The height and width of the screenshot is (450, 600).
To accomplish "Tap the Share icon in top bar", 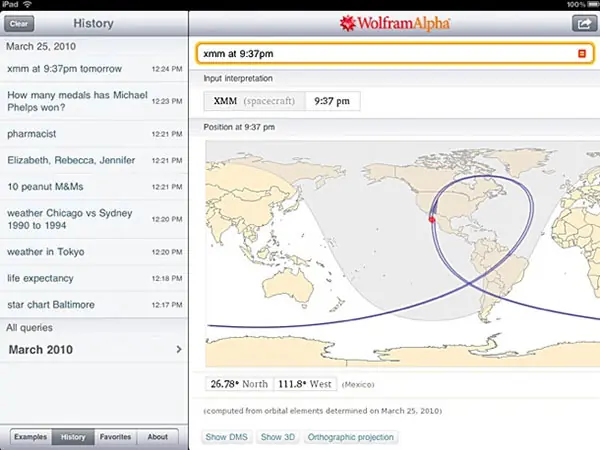I will click(584, 23).
